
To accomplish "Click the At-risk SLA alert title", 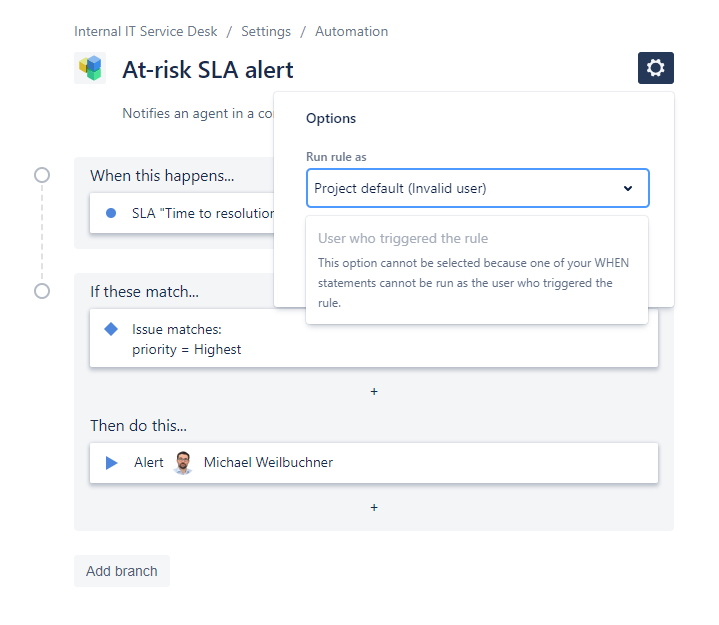I will 208,70.
